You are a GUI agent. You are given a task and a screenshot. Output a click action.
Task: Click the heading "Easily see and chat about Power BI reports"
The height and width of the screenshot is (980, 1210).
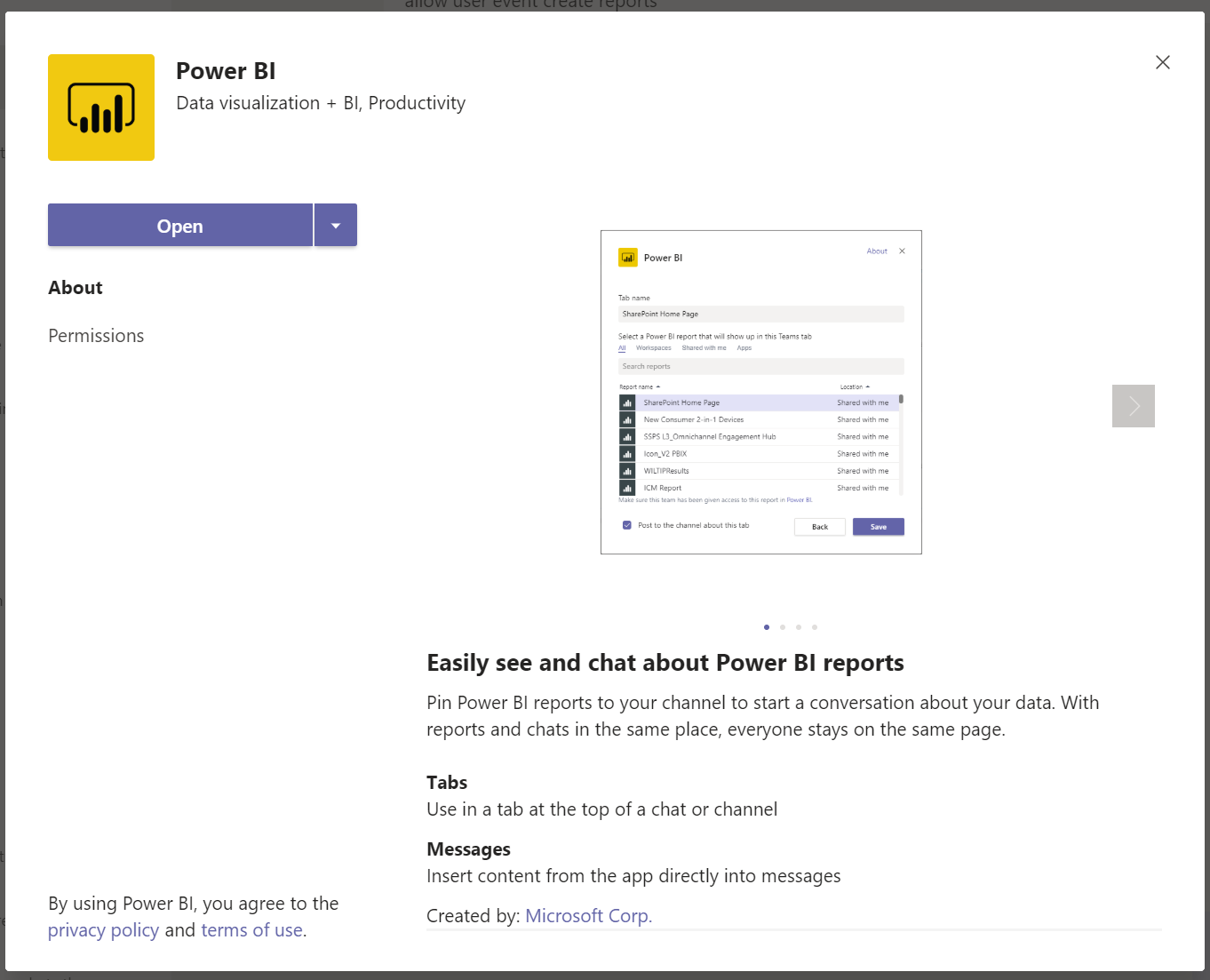pyautogui.click(x=665, y=663)
